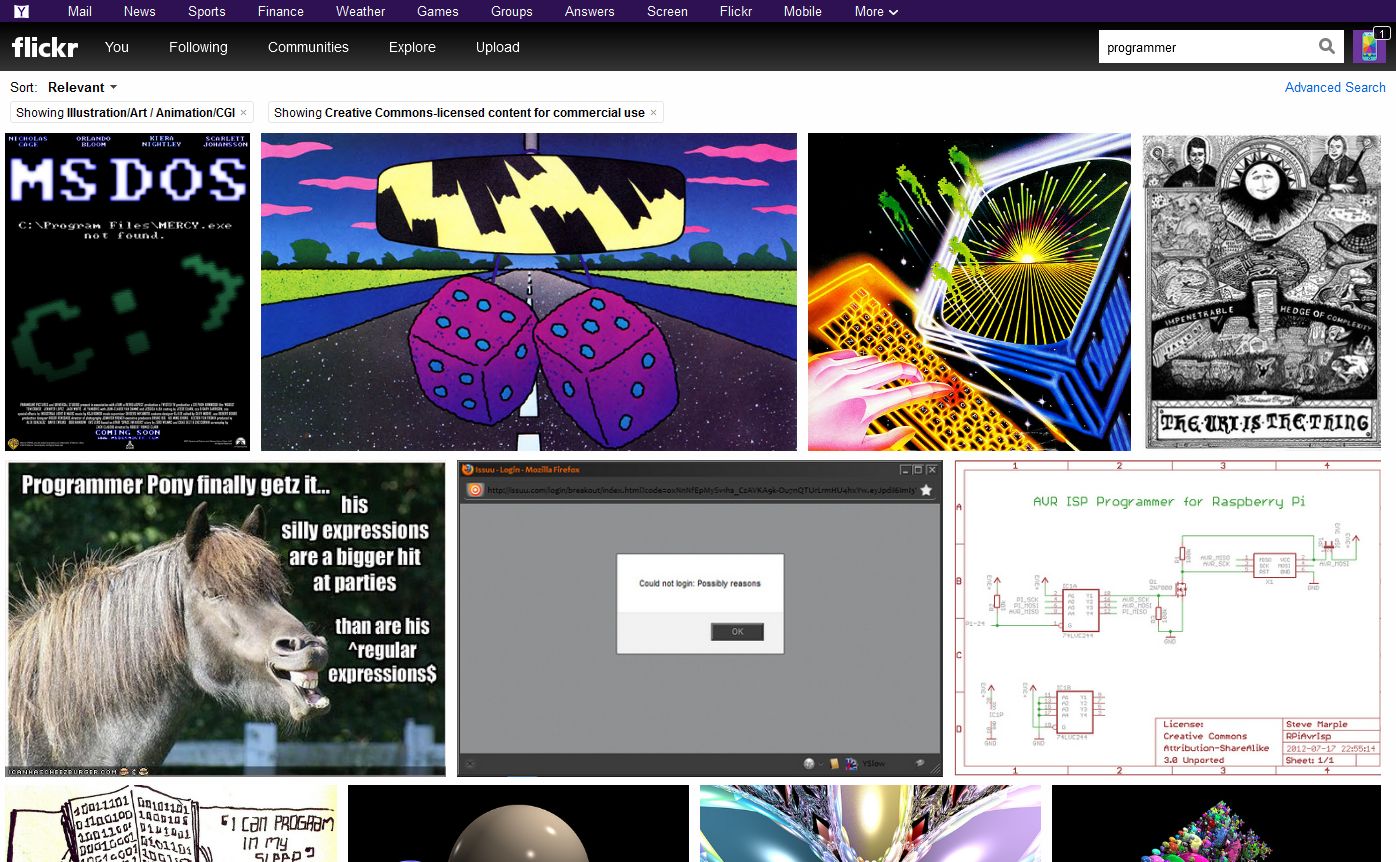The image size is (1396, 862).
Task: Open the user avatar icon
Action: point(1369,46)
